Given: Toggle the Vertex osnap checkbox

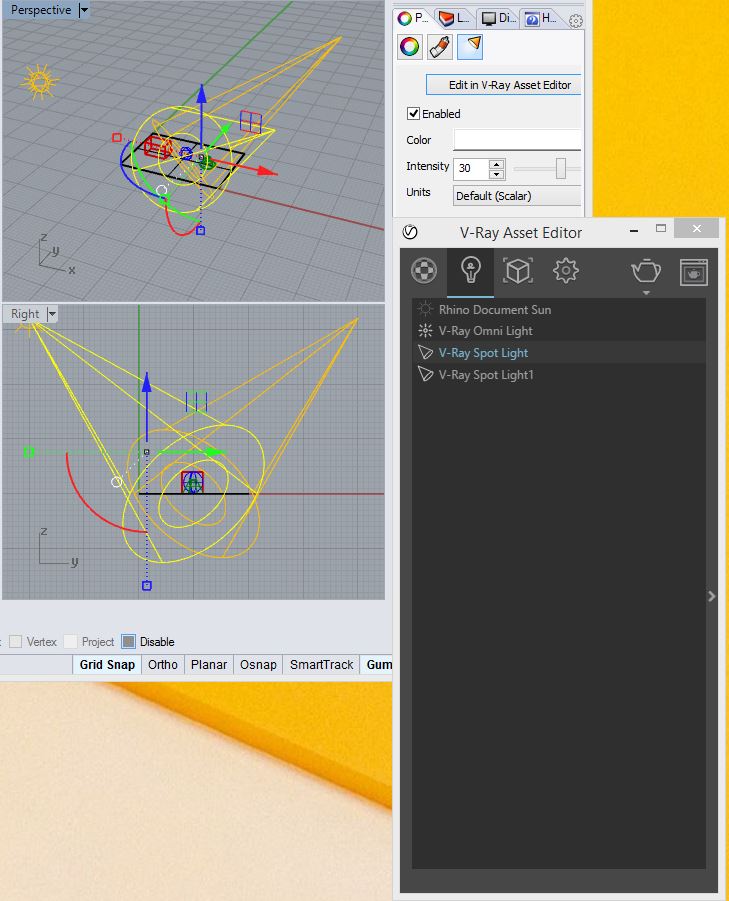Looking at the screenshot, I should pyautogui.click(x=16, y=641).
